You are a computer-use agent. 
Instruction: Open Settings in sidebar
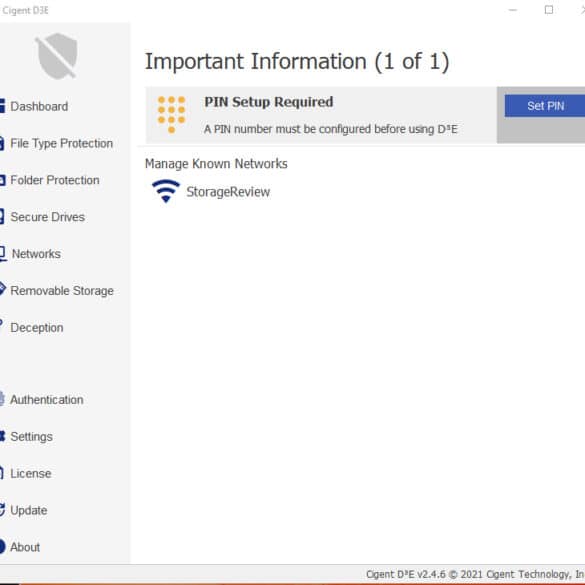31,437
